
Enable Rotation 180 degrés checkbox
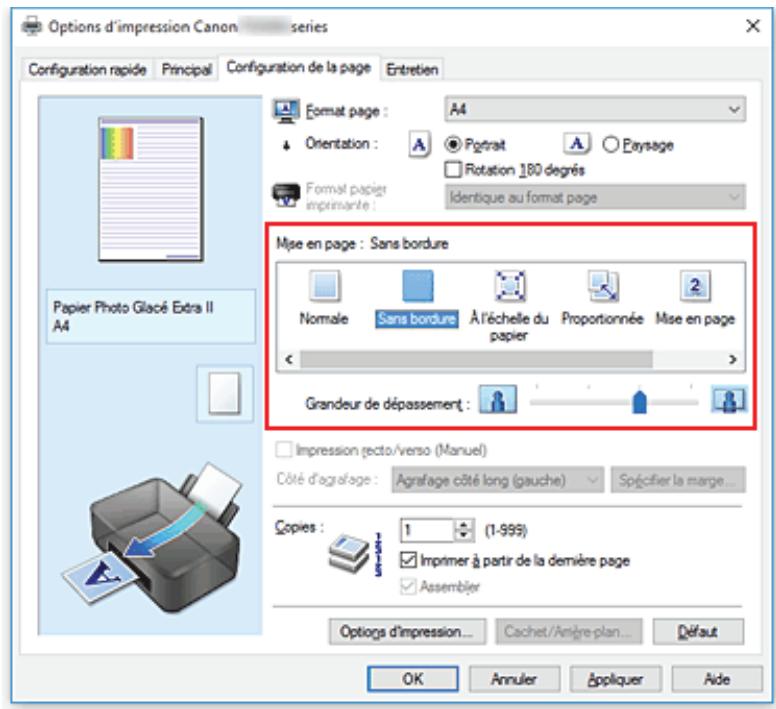pos(453,170)
